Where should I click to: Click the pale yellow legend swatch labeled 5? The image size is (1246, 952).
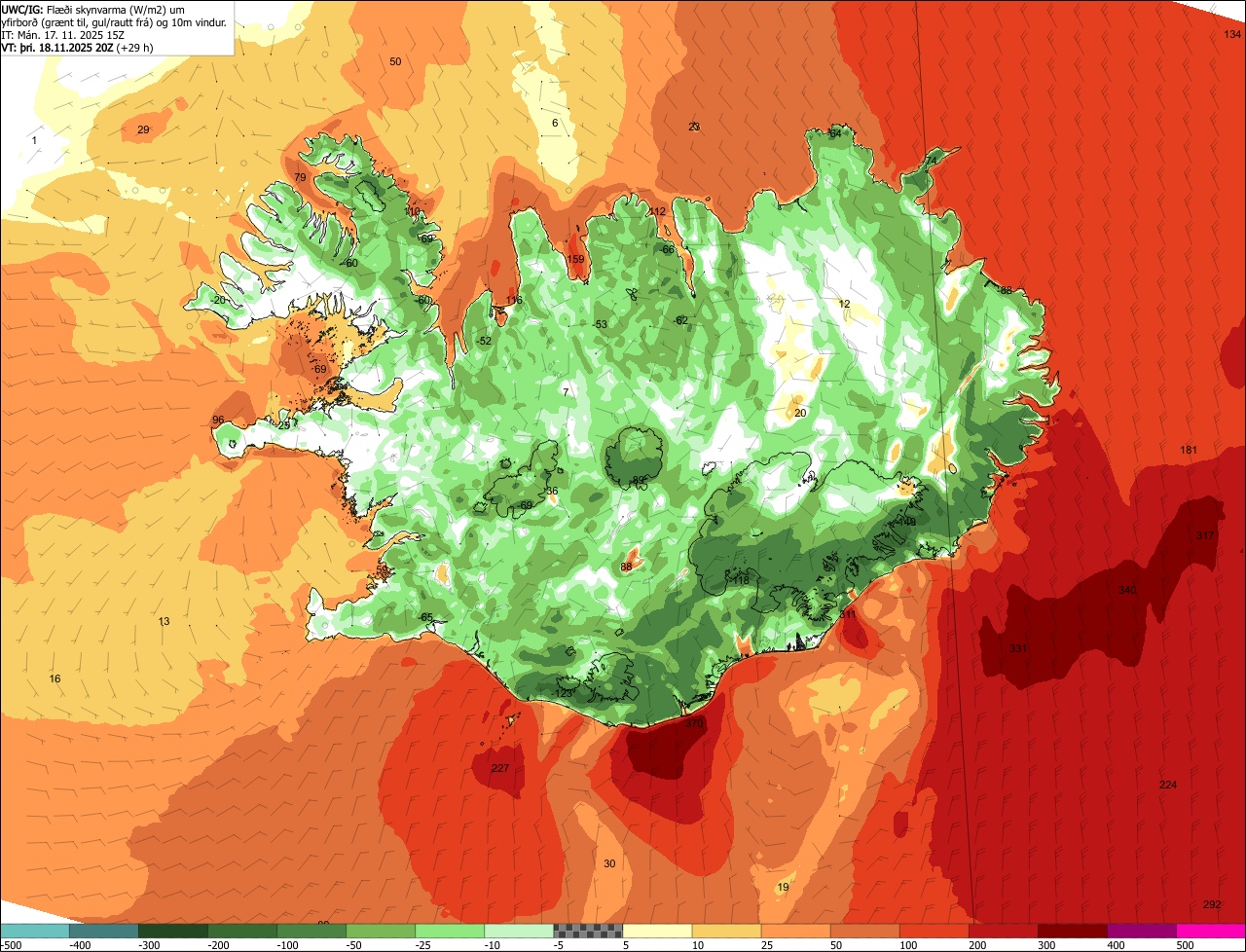click(x=657, y=931)
